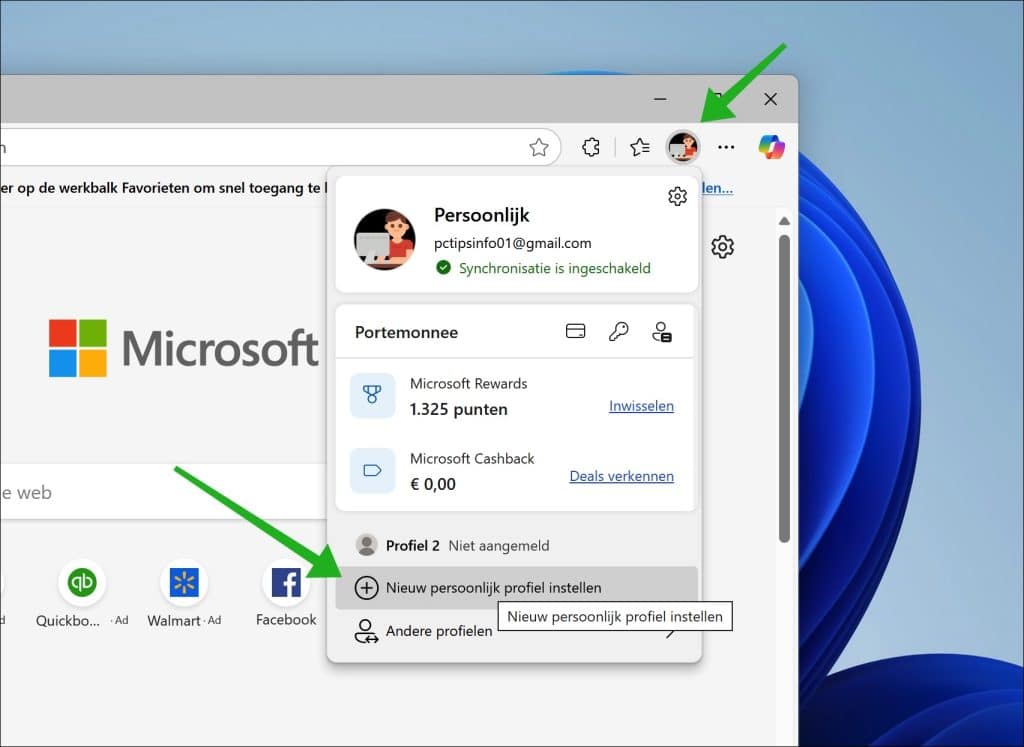Screen dimensions: 1024x747
Task: Select Nieuw persoonlijk profiel instellen
Action: (x=516, y=588)
